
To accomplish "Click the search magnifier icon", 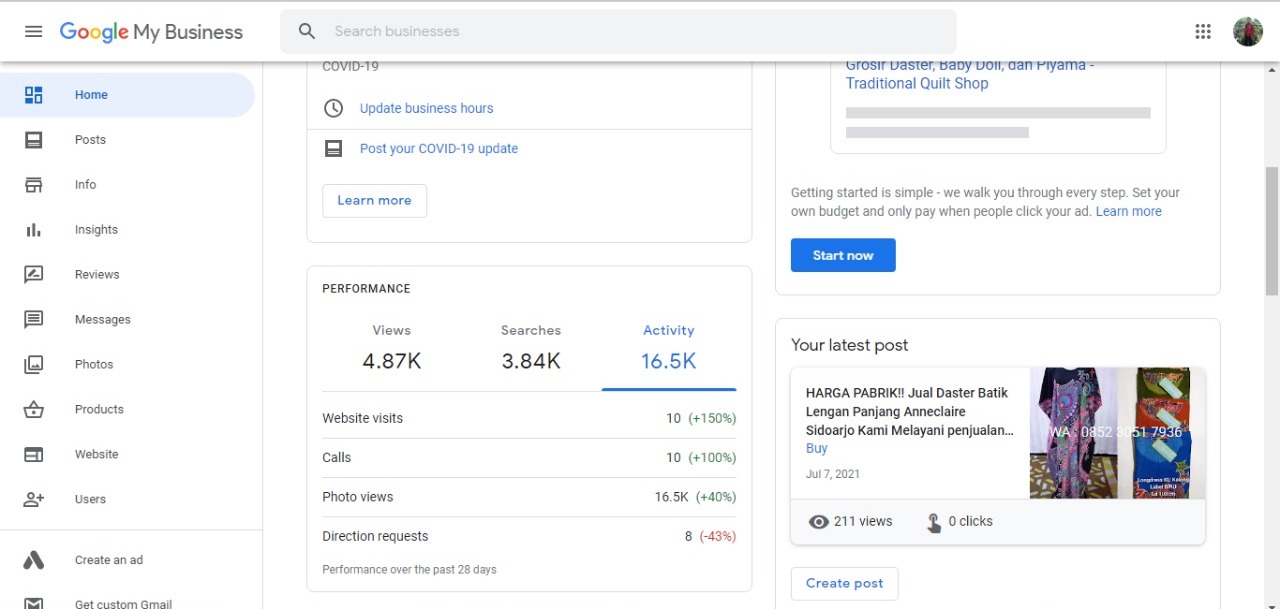I will (307, 31).
